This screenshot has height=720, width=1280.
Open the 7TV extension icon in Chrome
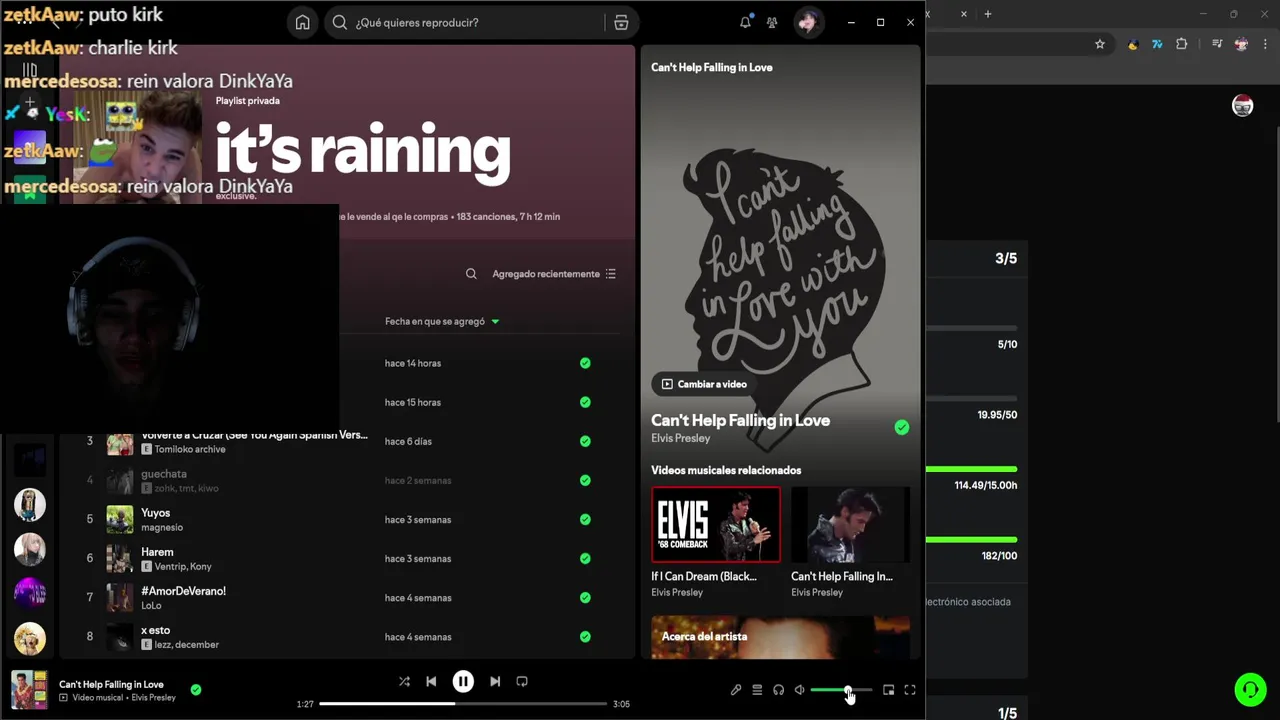click(x=1157, y=44)
